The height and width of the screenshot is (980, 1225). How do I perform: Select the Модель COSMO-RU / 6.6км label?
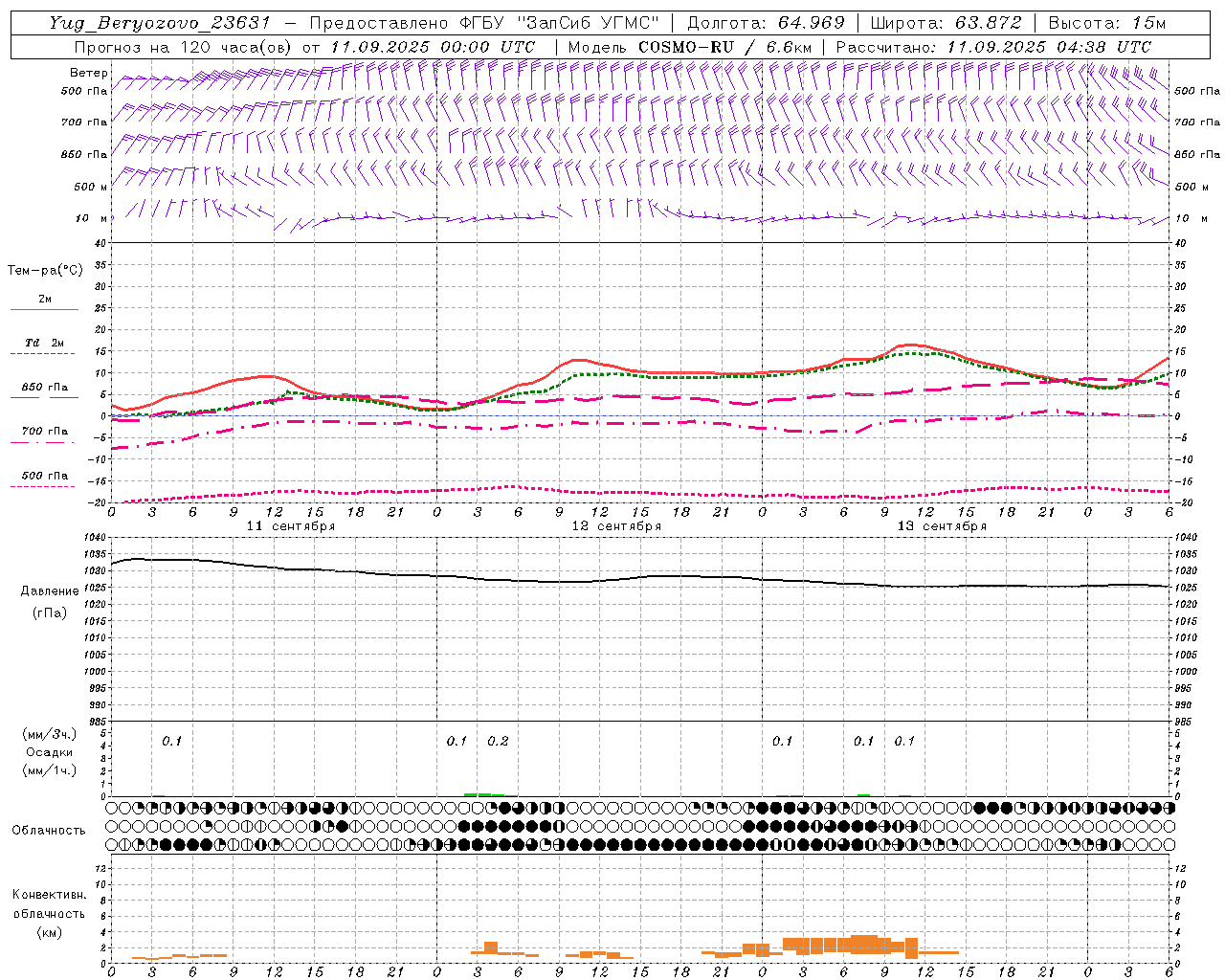click(689, 47)
